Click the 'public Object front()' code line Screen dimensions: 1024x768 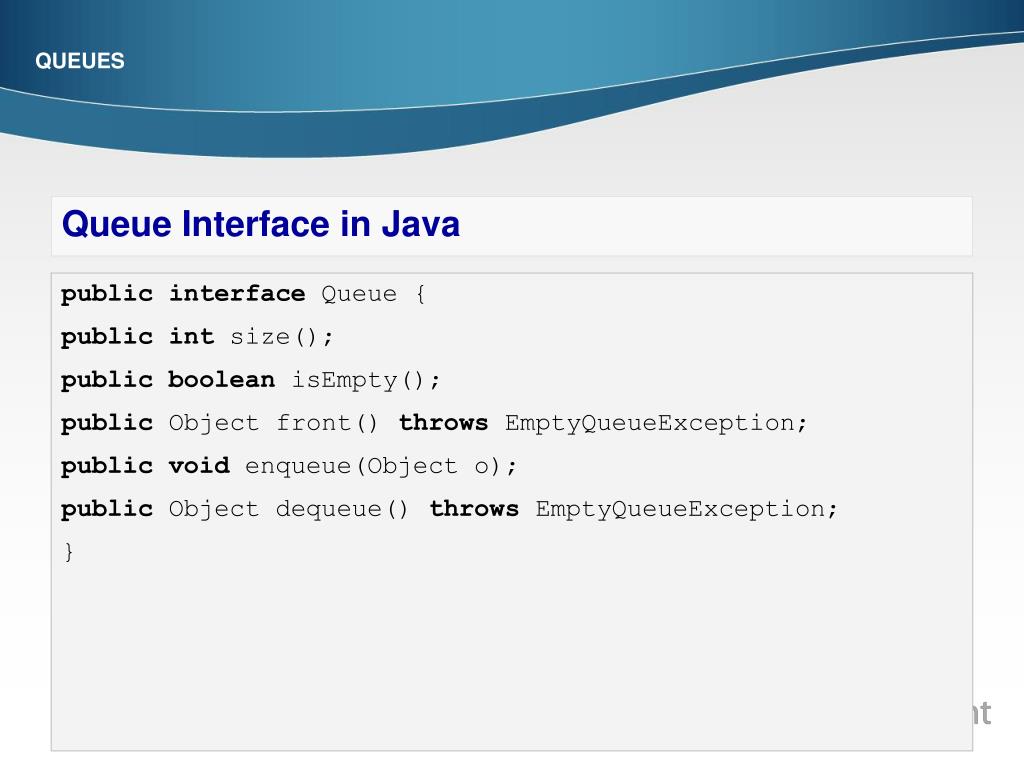(x=434, y=423)
